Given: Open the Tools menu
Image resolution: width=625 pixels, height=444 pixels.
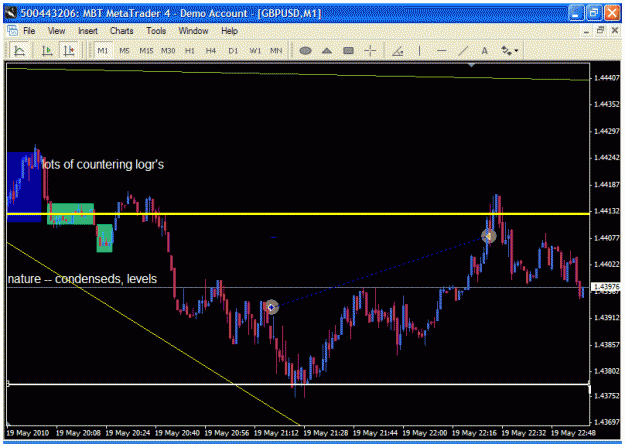Looking at the screenshot, I should tap(156, 31).
